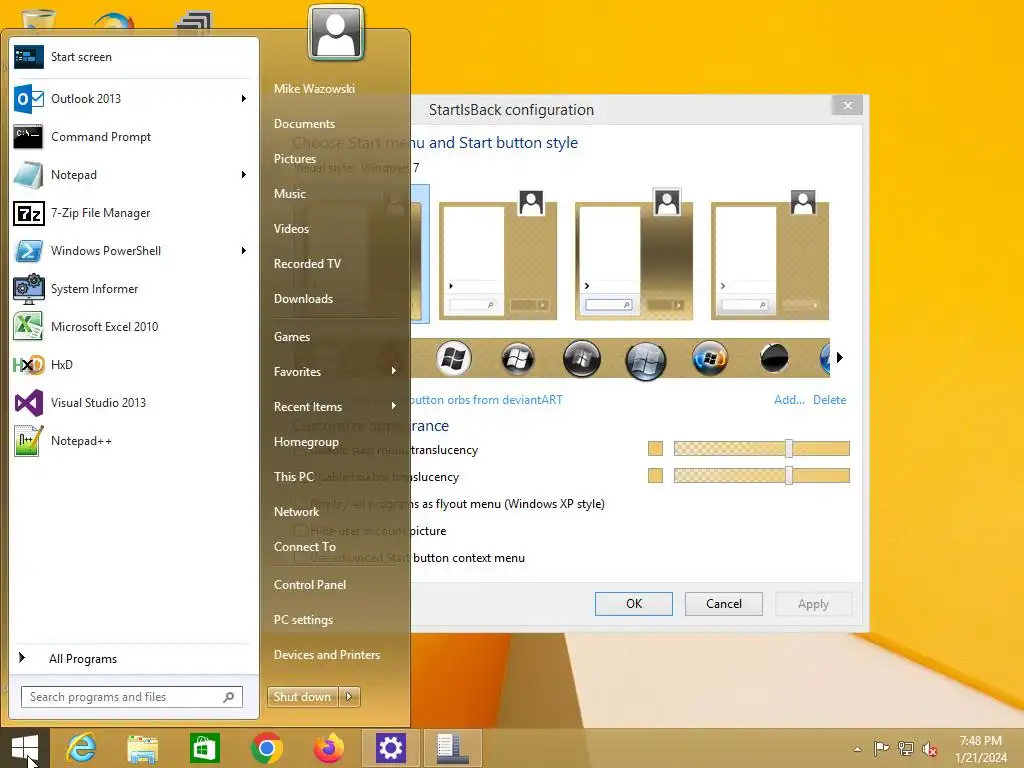
Task: Open This PC from Start menu
Action: (x=294, y=477)
